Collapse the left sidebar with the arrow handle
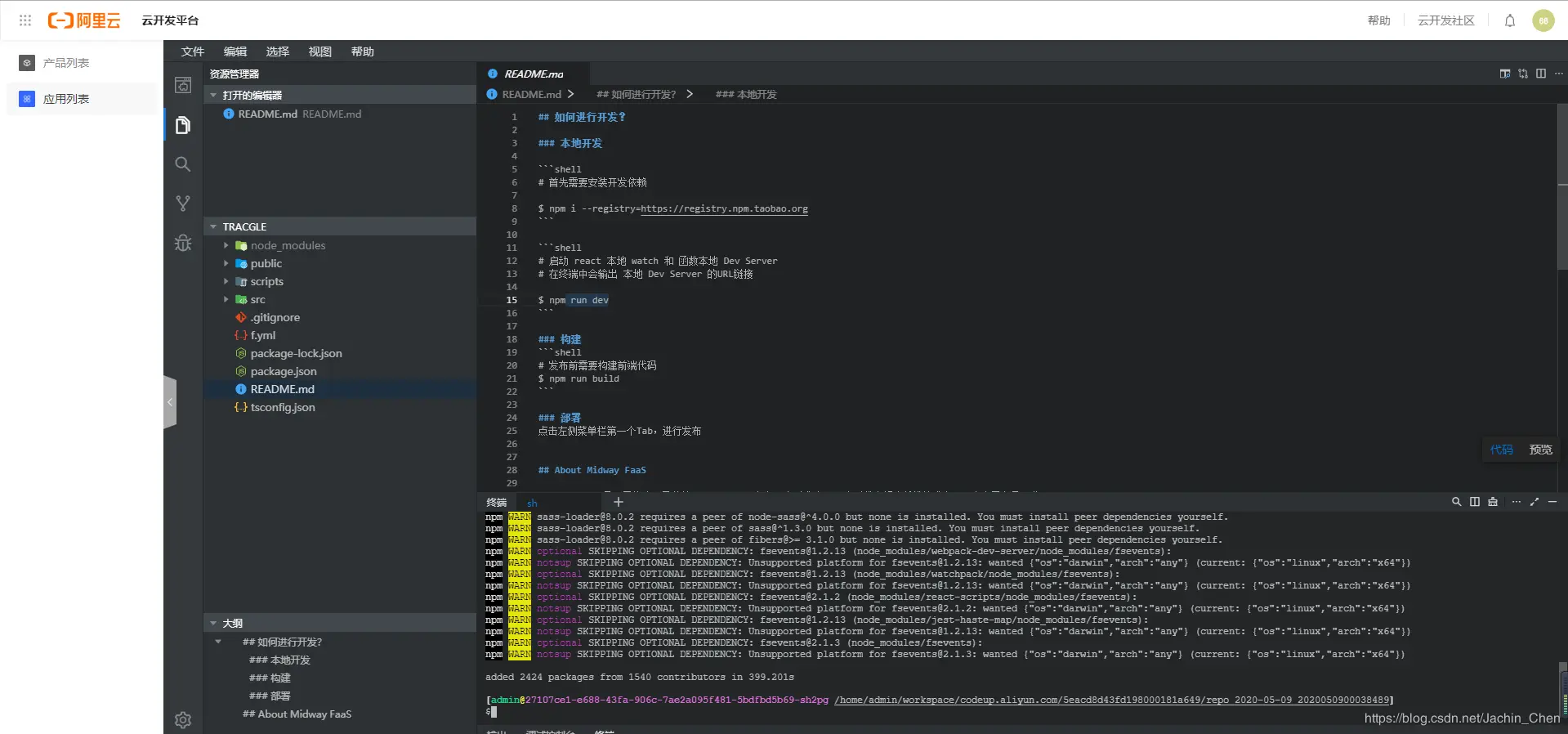 (x=170, y=401)
